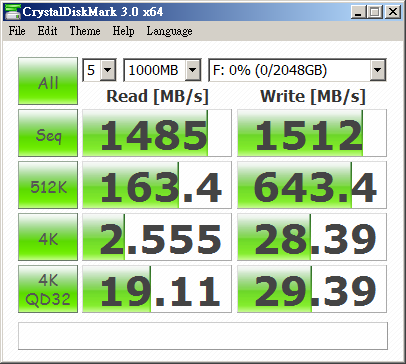Run all benchmarks with All button
The height and width of the screenshot is (364, 406).
48,81
